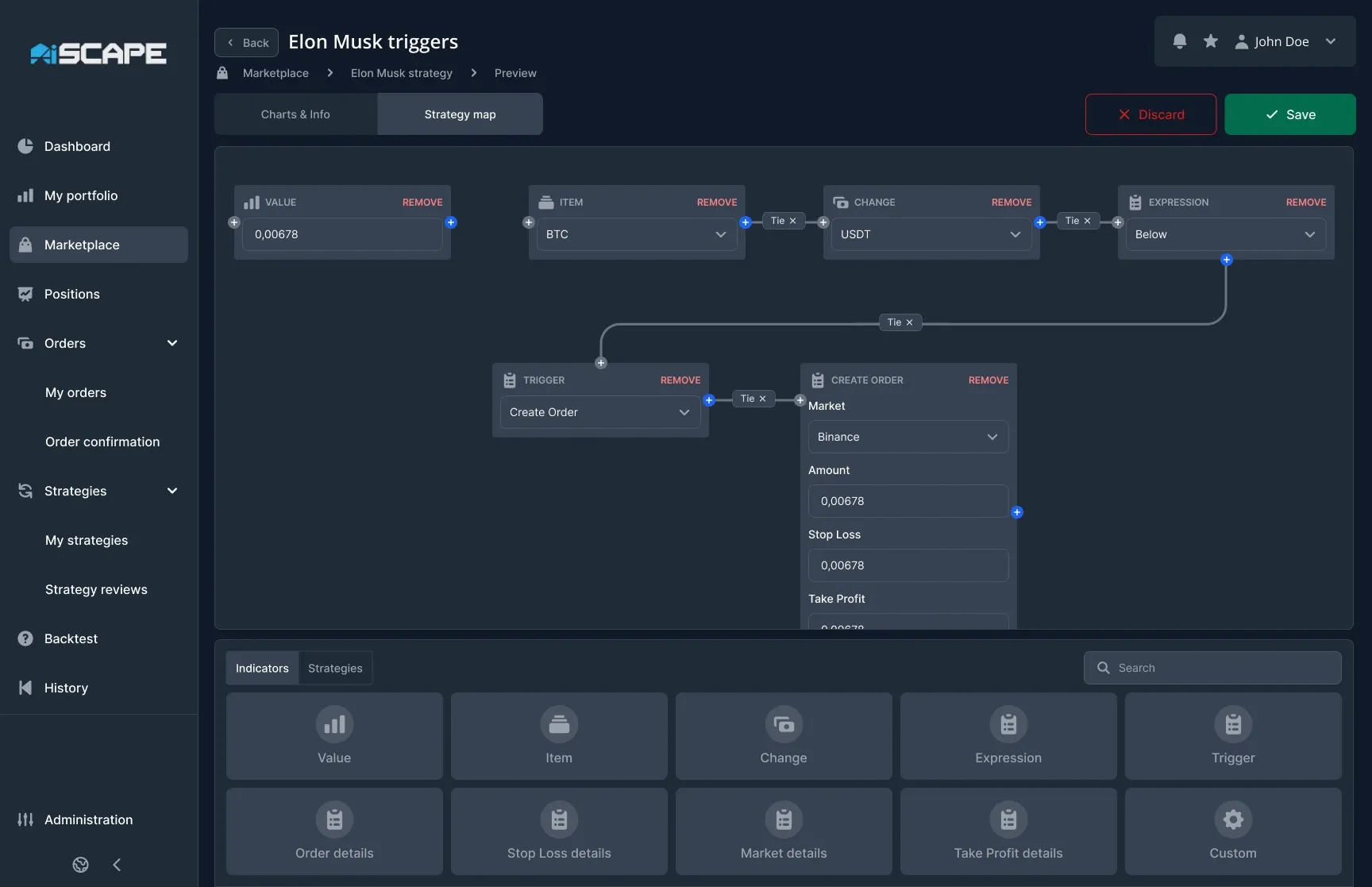Image resolution: width=1372 pixels, height=887 pixels.
Task: Add a Market details indicator
Action: pyautogui.click(x=784, y=831)
